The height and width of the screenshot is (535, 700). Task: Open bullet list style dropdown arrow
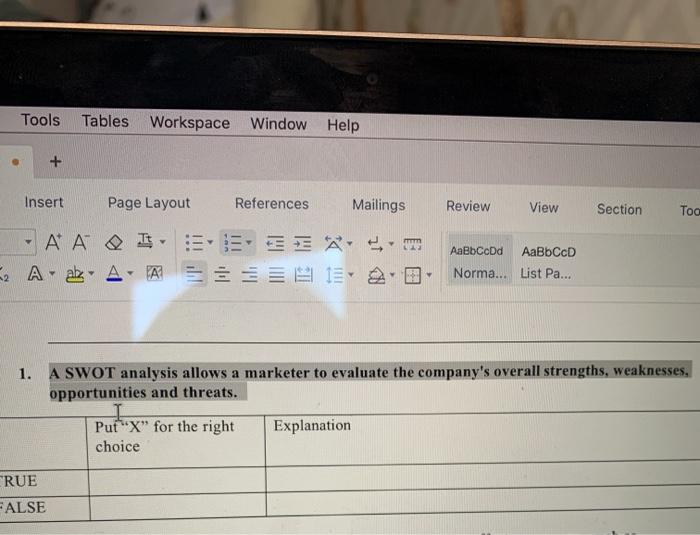coord(210,242)
